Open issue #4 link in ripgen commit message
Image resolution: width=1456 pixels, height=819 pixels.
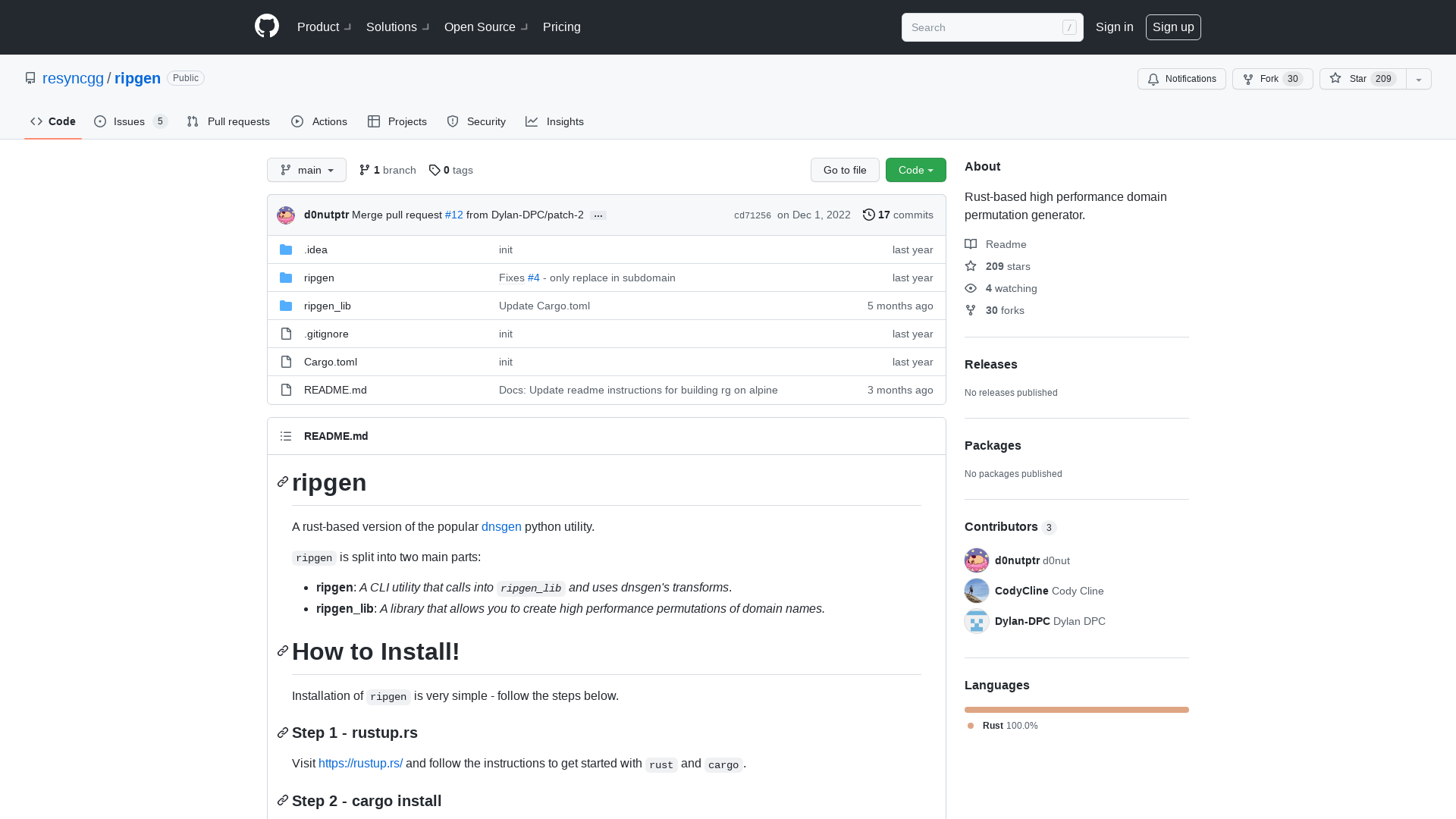pos(534,278)
